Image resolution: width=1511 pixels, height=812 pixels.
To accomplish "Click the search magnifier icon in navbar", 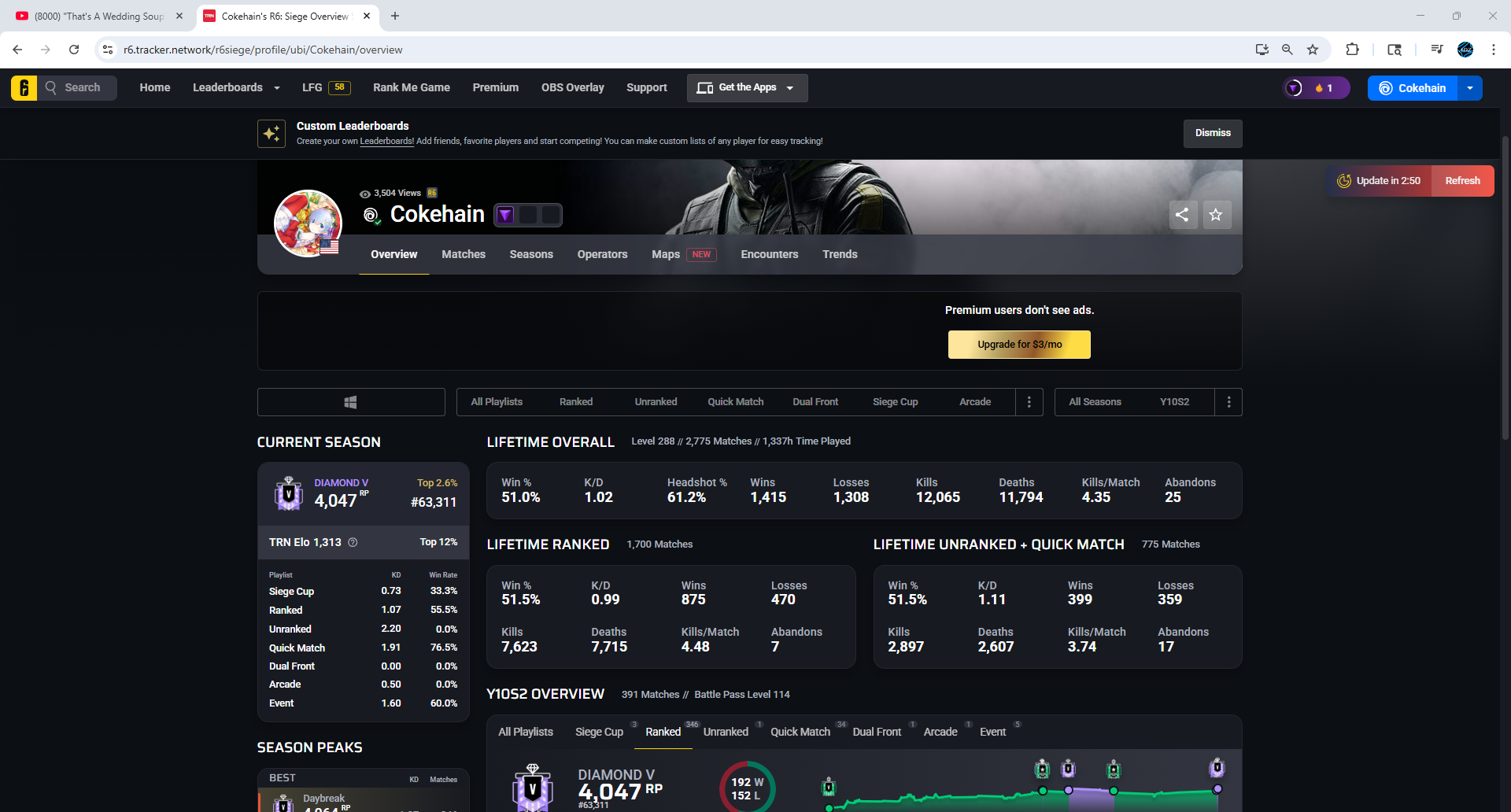I will (x=51, y=87).
